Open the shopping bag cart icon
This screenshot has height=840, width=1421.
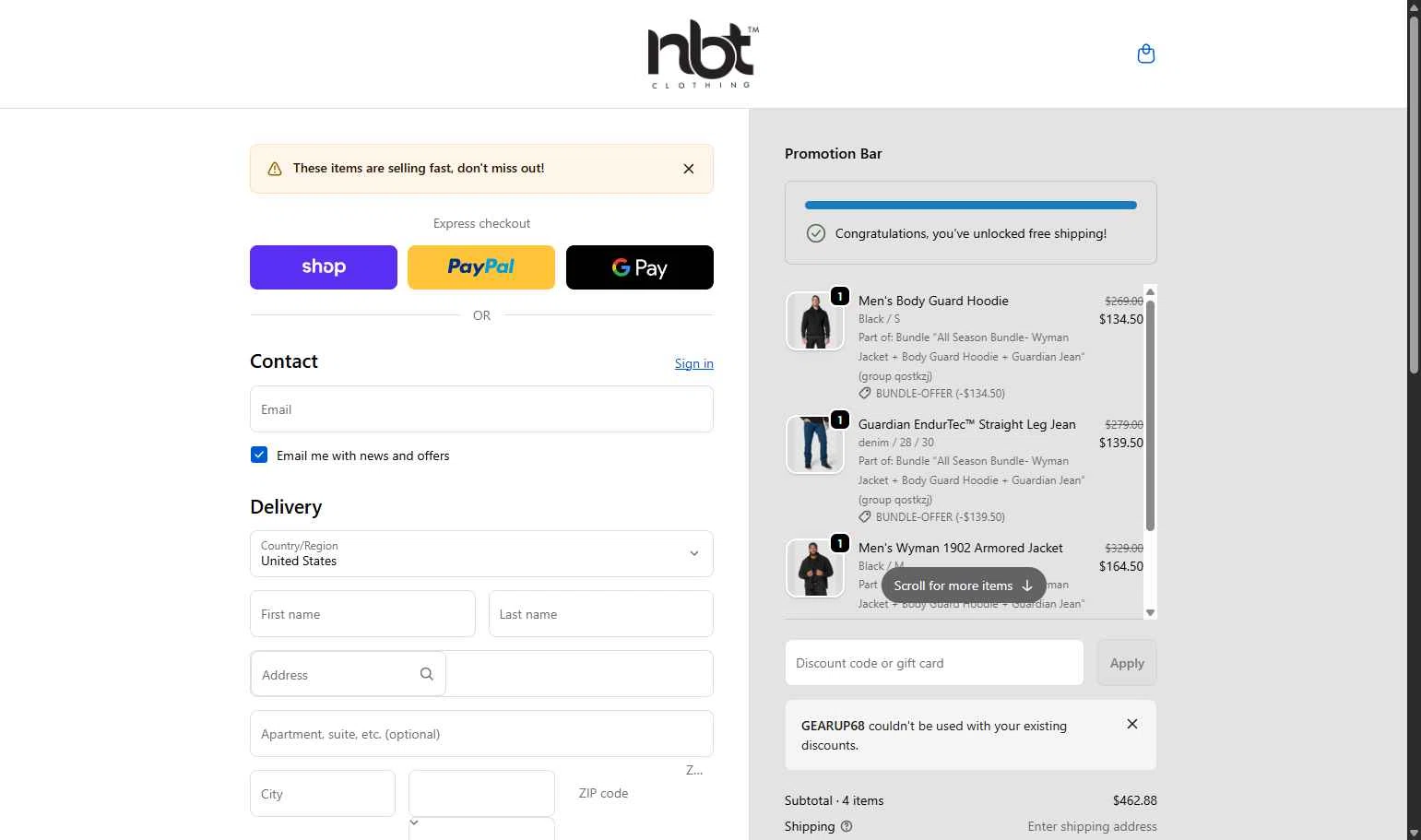[1146, 53]
